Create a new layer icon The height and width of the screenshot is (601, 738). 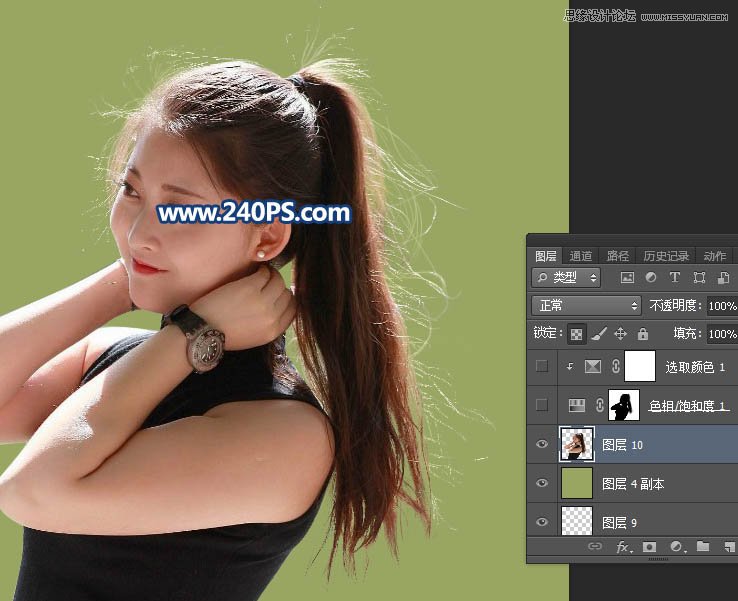[729, 546]
